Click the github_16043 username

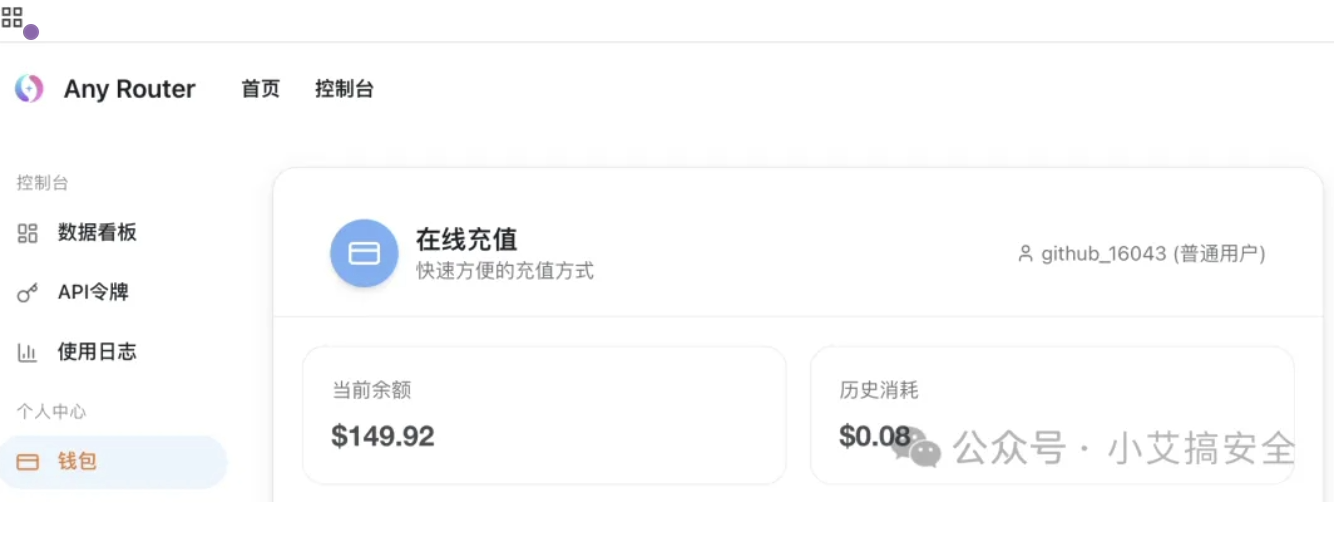click(x=1103, y=254)
